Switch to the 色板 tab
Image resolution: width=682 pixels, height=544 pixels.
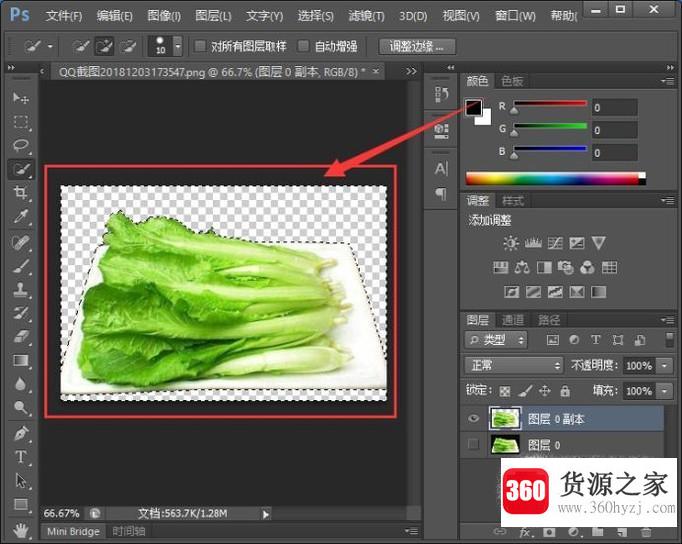pyautogui.click(x=512, y=81)
